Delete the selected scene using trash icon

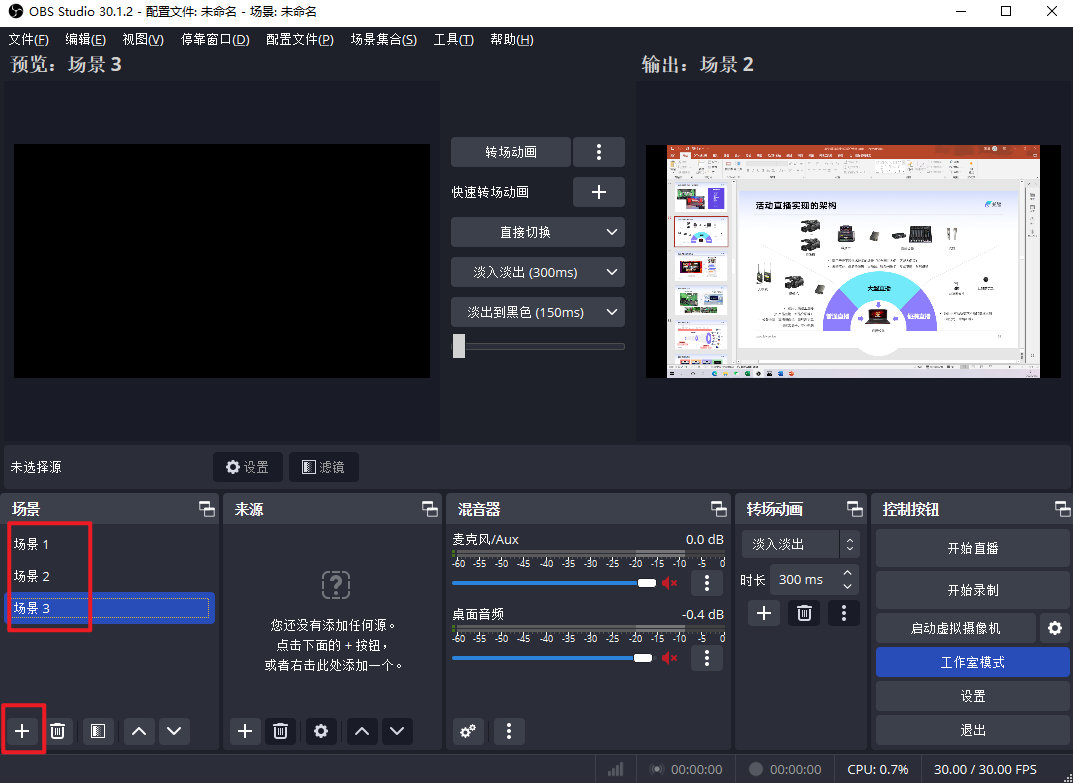58,731
